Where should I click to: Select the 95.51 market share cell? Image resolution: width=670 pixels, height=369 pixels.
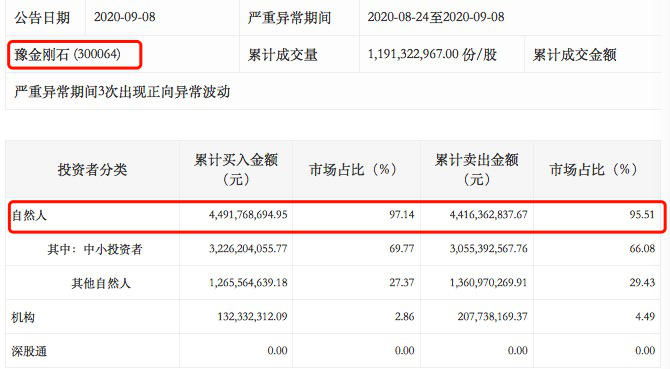642,214
